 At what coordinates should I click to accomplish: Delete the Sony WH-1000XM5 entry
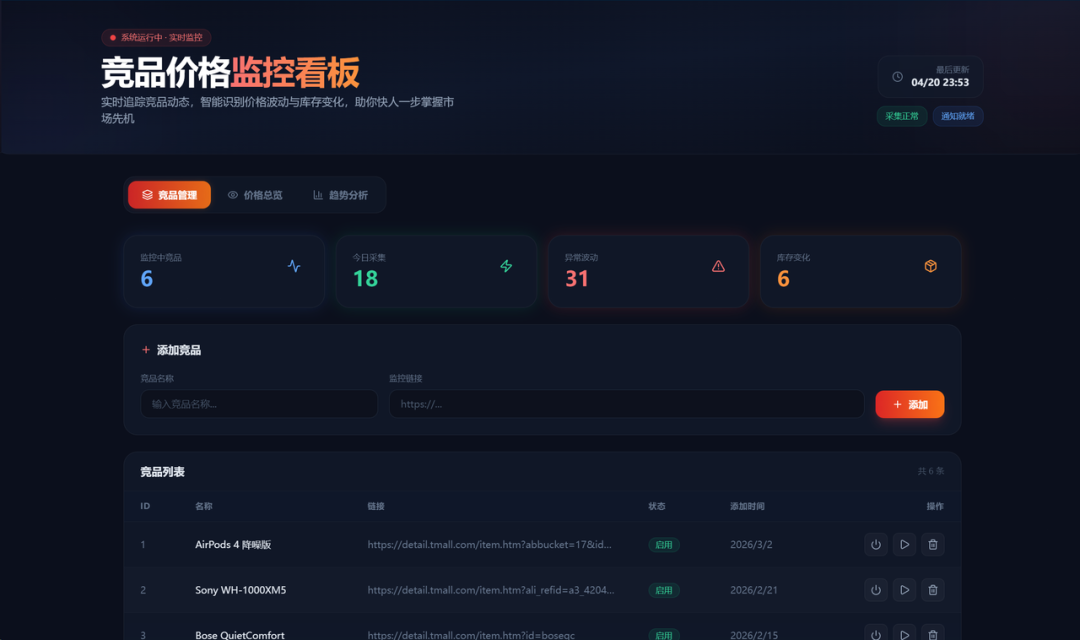[x=932, y=590]
